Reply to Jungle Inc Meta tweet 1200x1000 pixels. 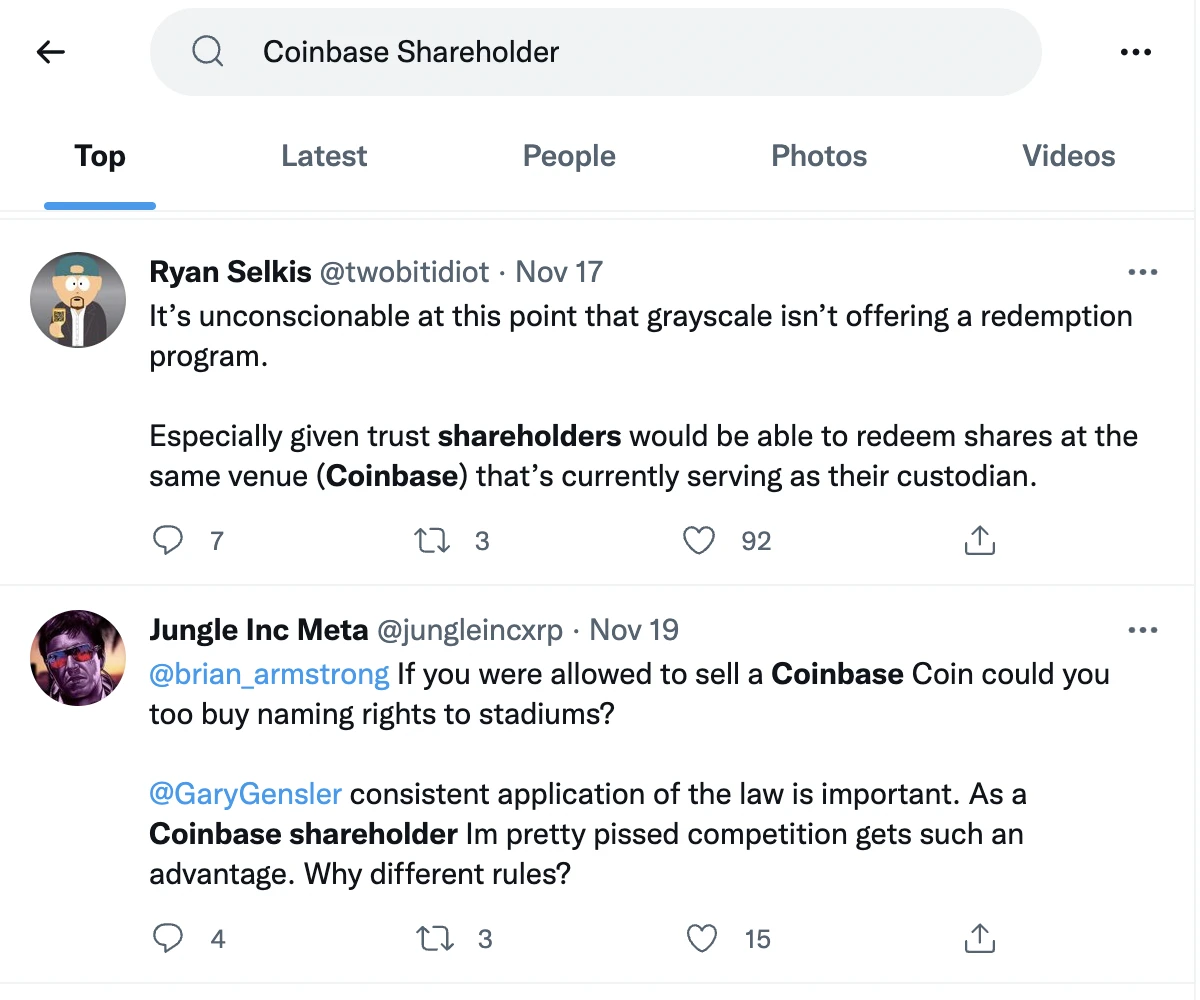click(168, 939)
